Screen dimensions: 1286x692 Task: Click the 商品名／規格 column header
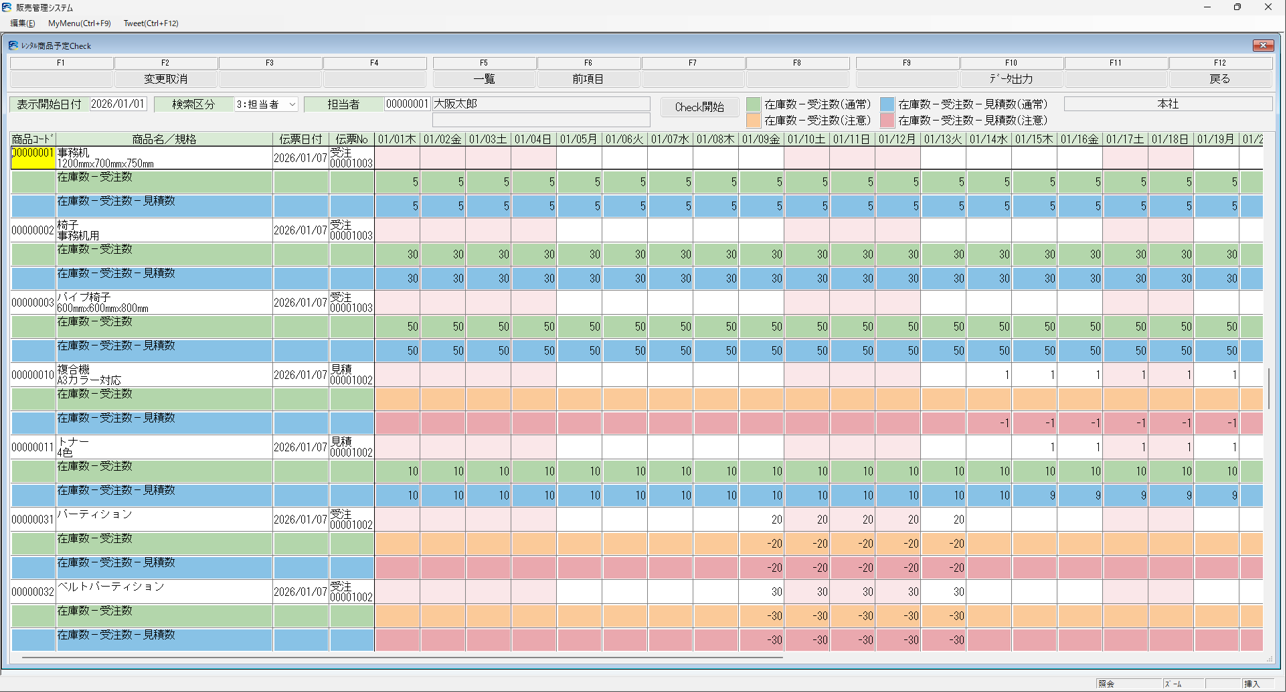pyautogui.click(x=164, y=139)
